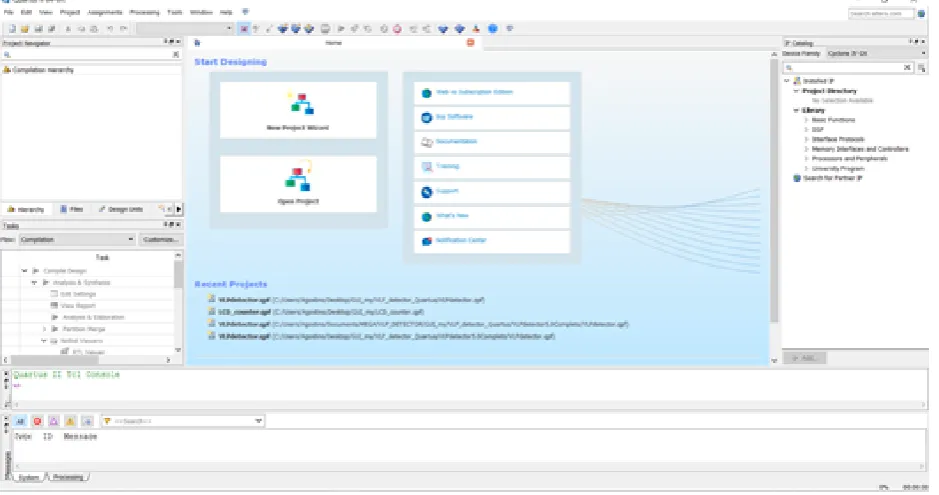Switch to the Hierarchy tab

pyautogui.click(x=26, y=209)
